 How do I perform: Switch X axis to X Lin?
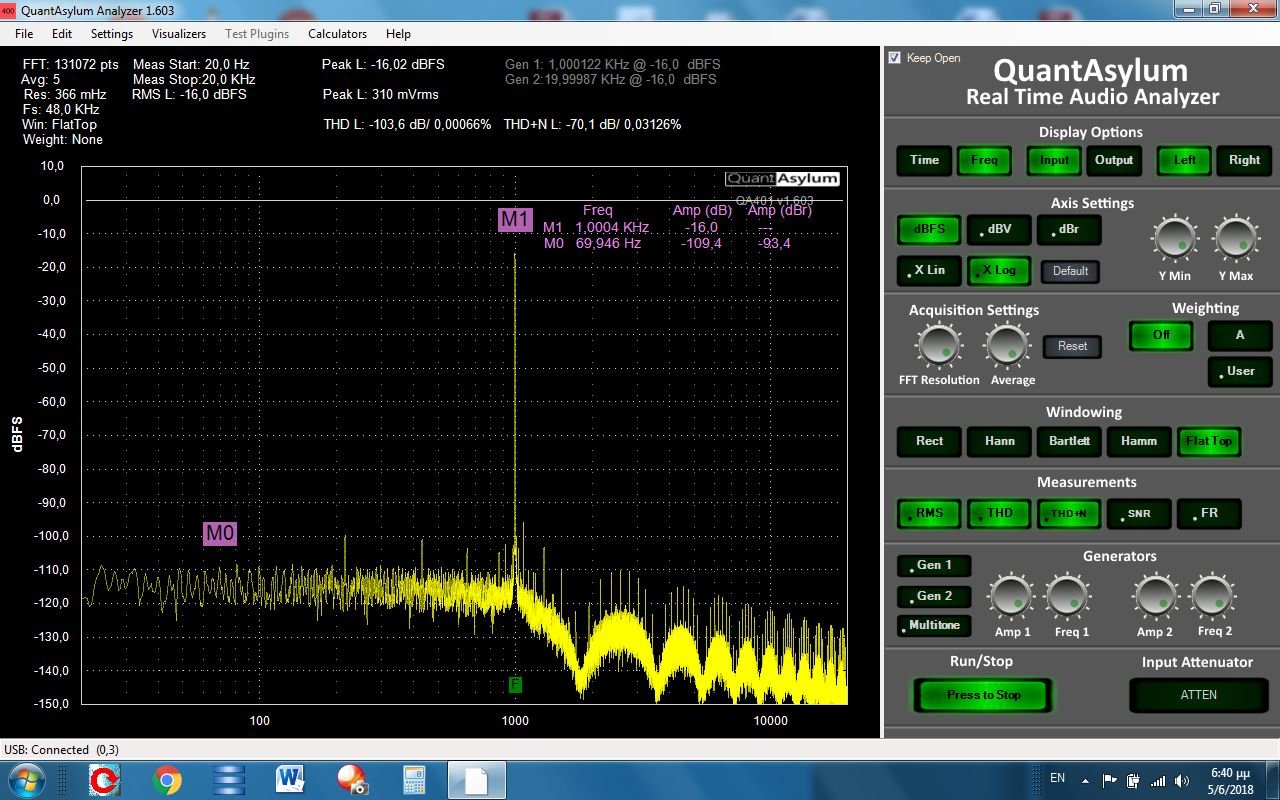click(929, 271)
